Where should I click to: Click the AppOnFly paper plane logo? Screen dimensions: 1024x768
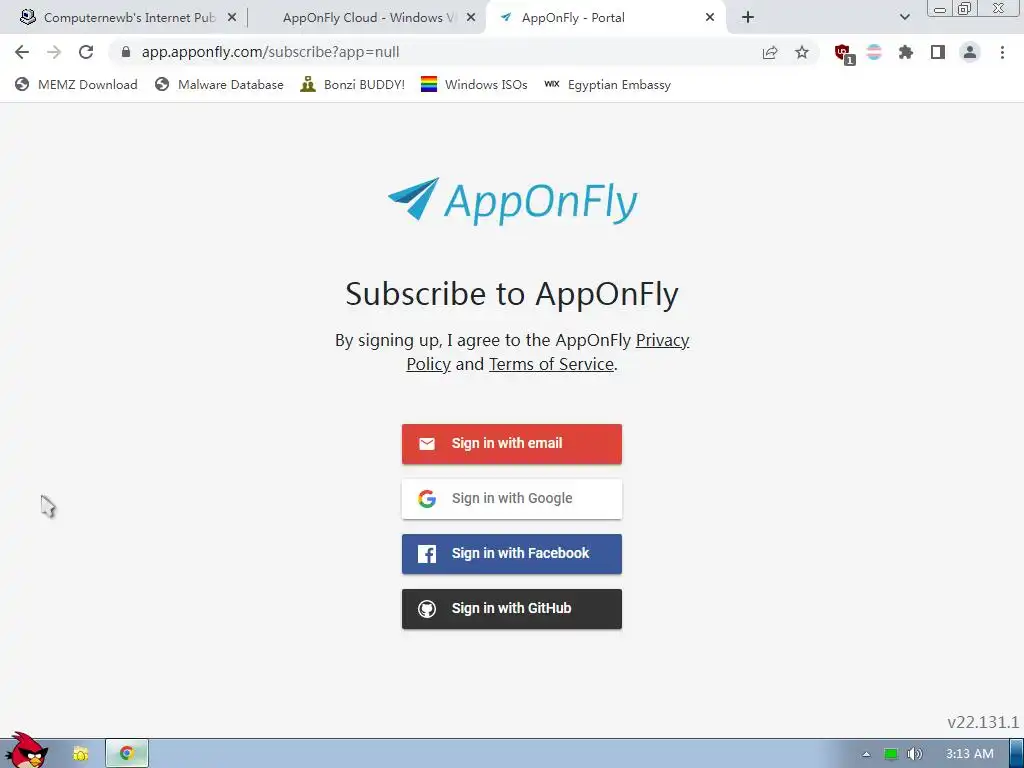512,200
